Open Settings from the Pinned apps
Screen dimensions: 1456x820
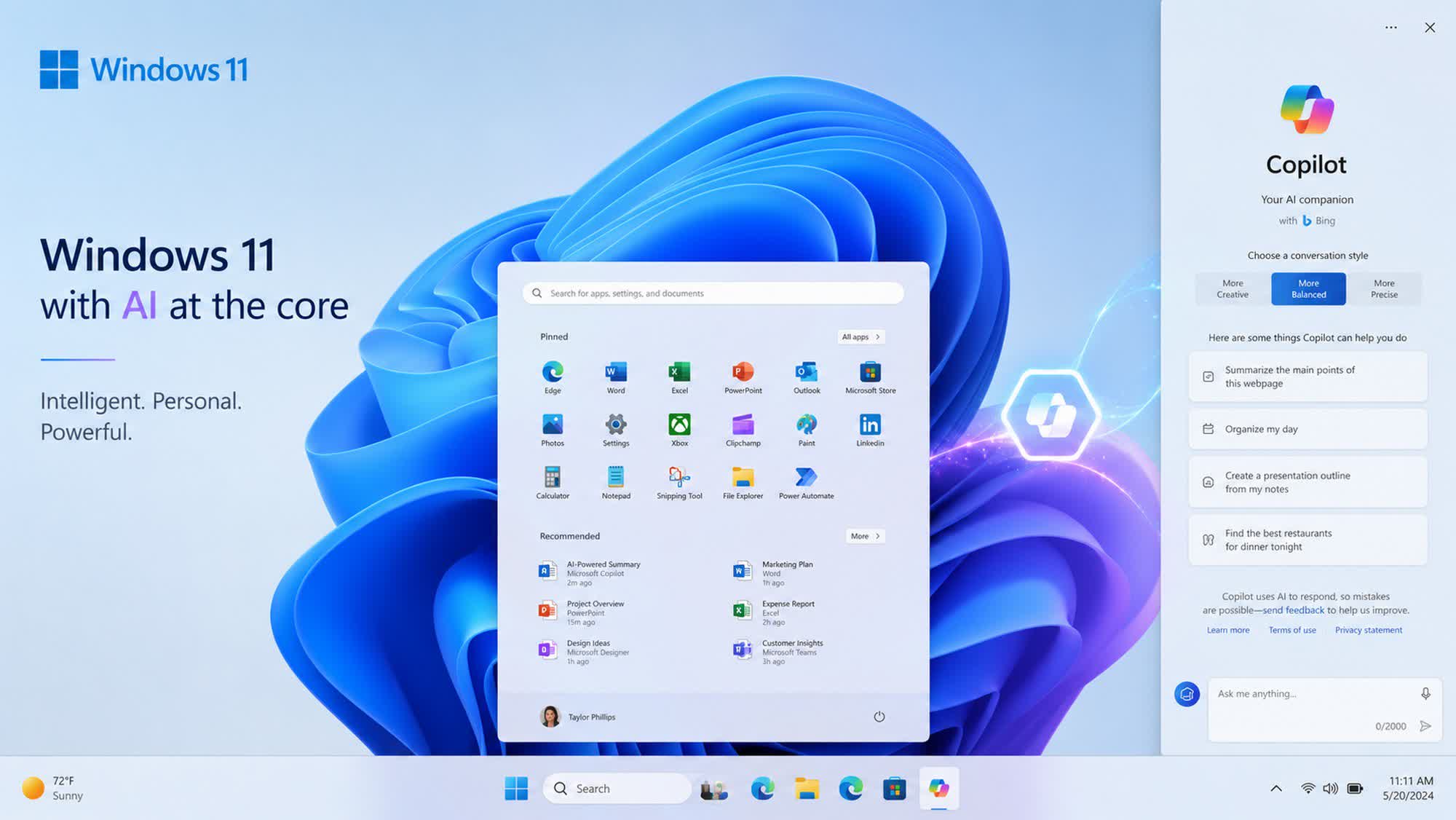616,430
